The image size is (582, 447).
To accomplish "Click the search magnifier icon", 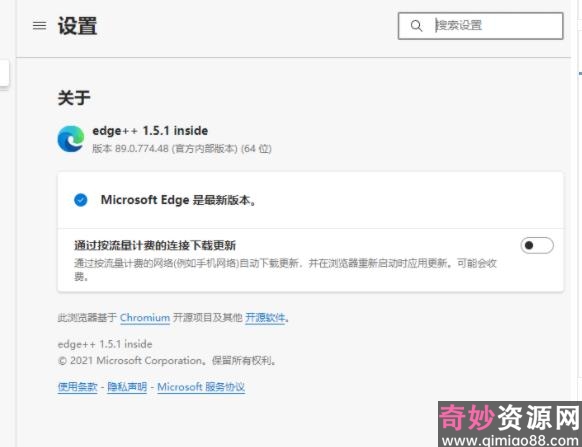I will (x=416, y=26).
